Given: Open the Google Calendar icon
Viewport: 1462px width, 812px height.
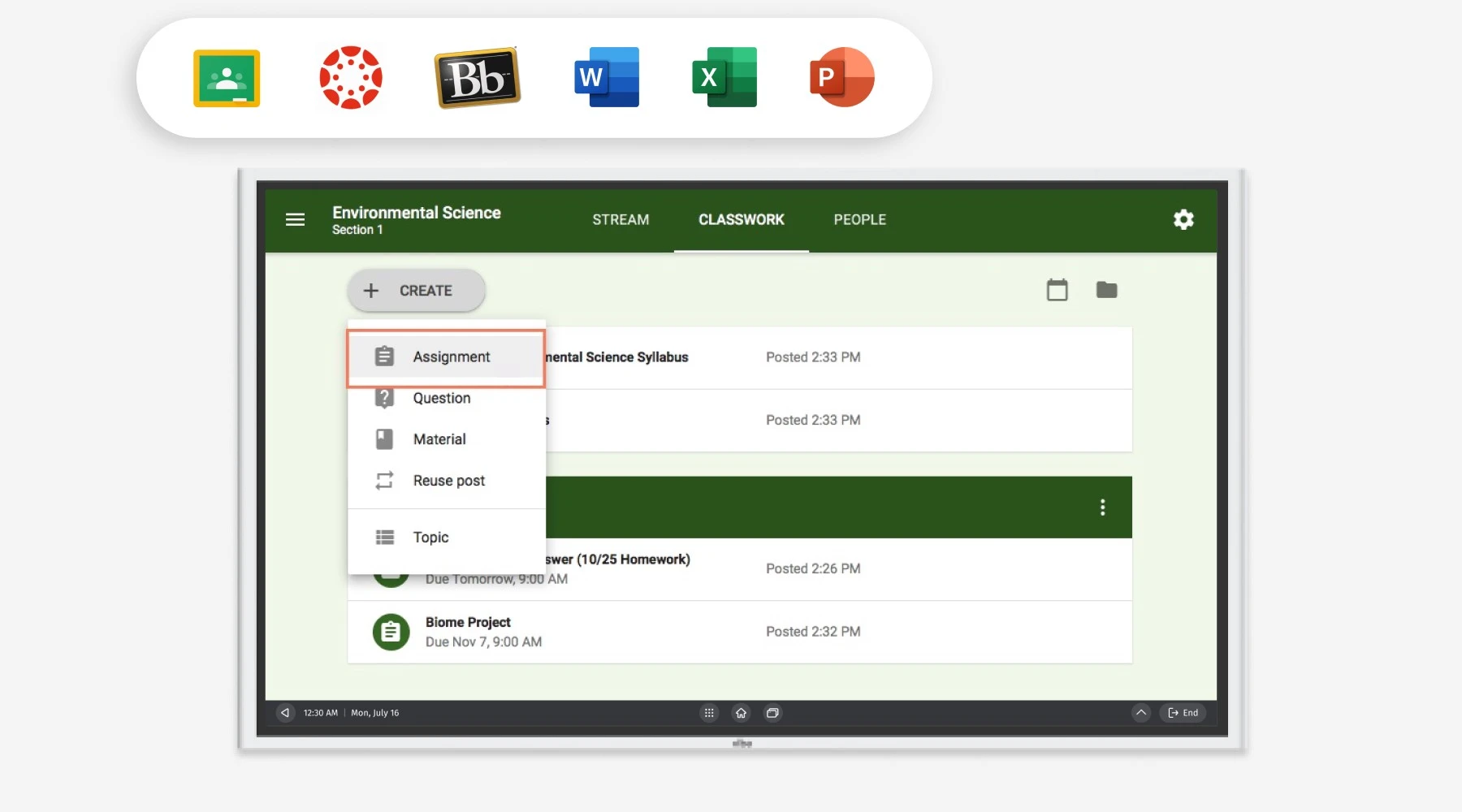Looking at the screenshot, I should tap(1057, 290).
